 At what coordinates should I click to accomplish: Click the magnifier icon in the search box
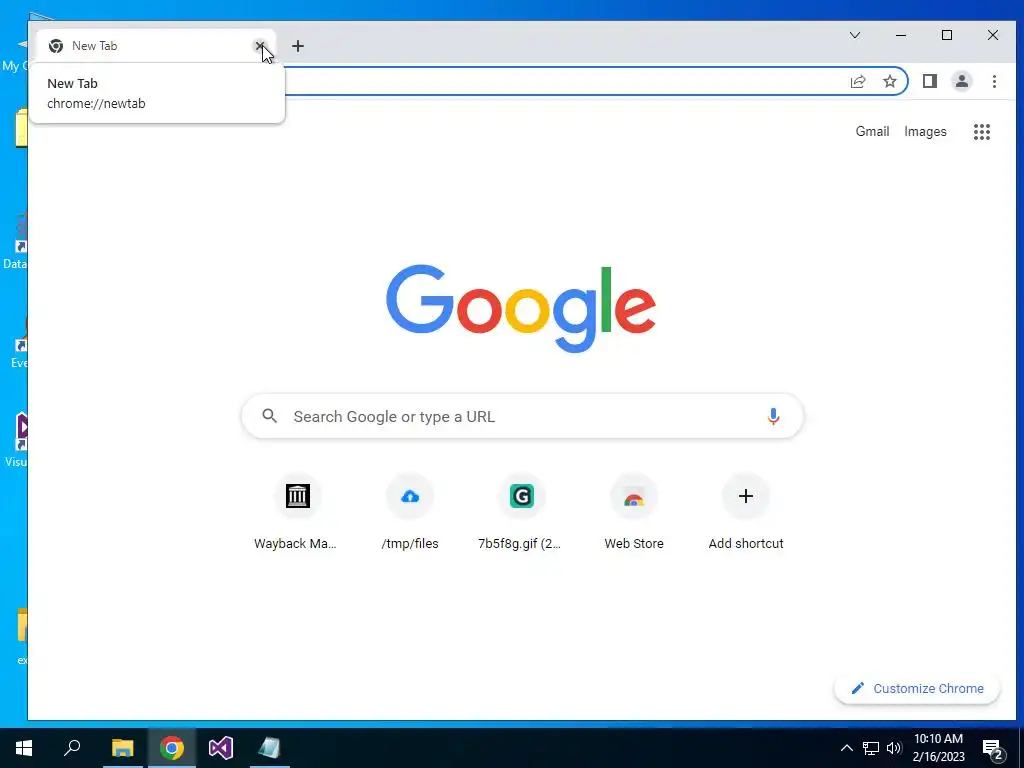tap(269, 416)
